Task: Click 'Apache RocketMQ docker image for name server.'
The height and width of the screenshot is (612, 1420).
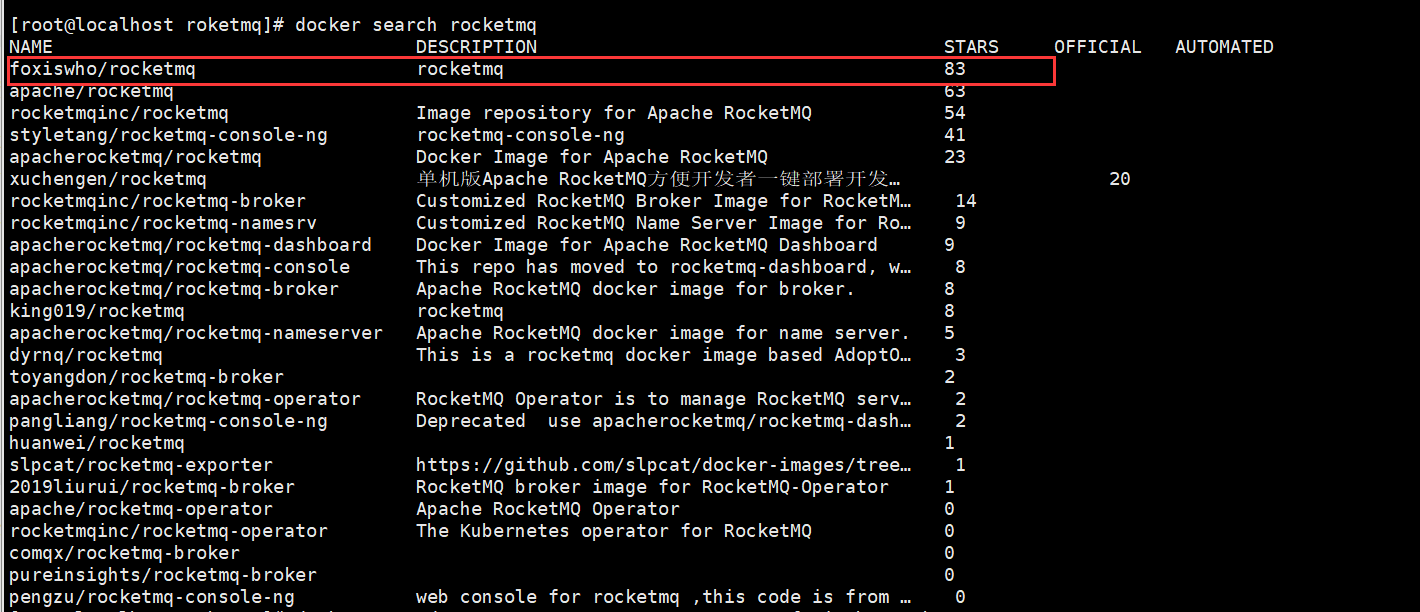Action: [663, 333]
